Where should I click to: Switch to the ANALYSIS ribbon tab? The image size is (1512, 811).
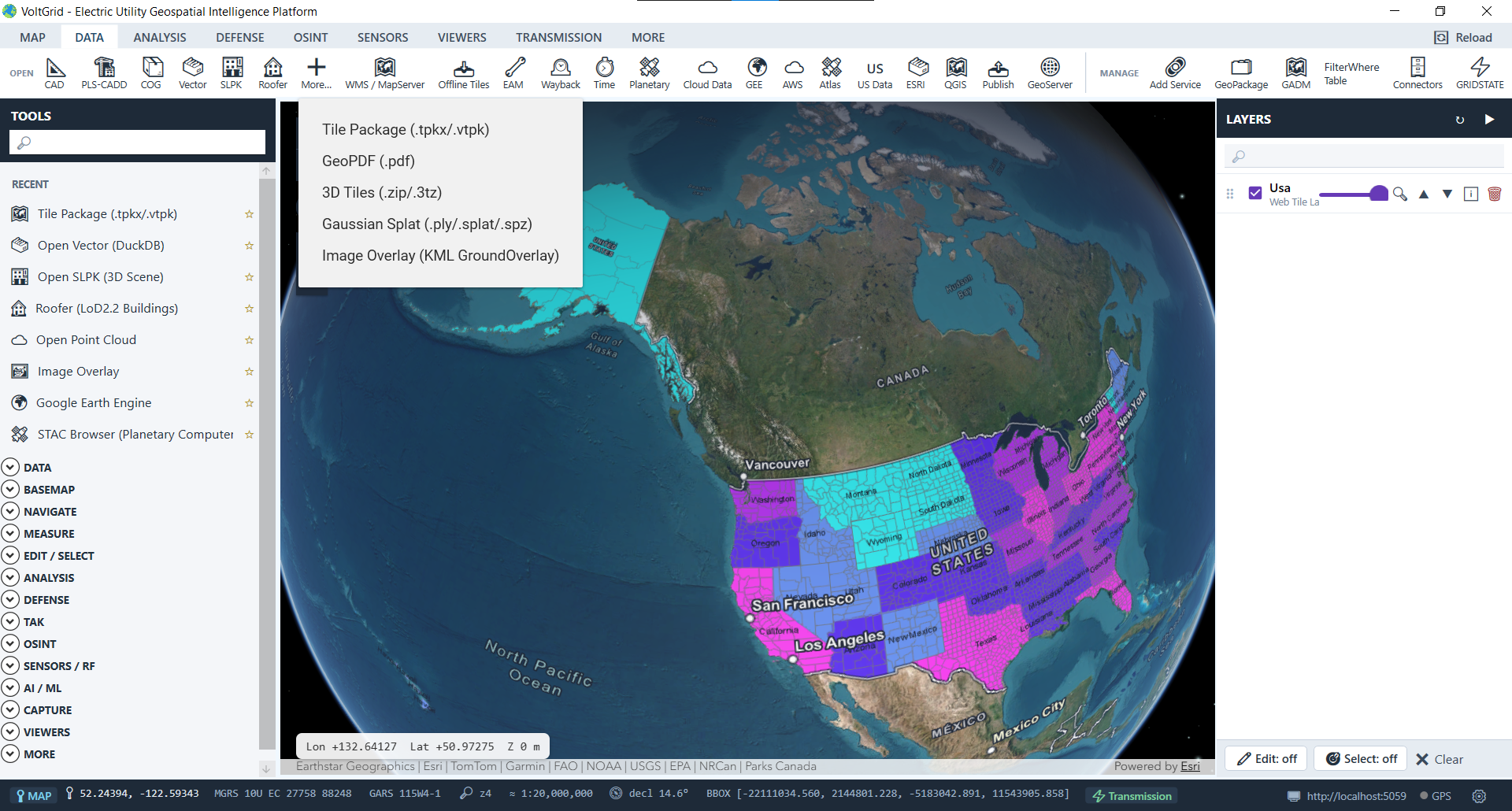click(x=160, y=37)
